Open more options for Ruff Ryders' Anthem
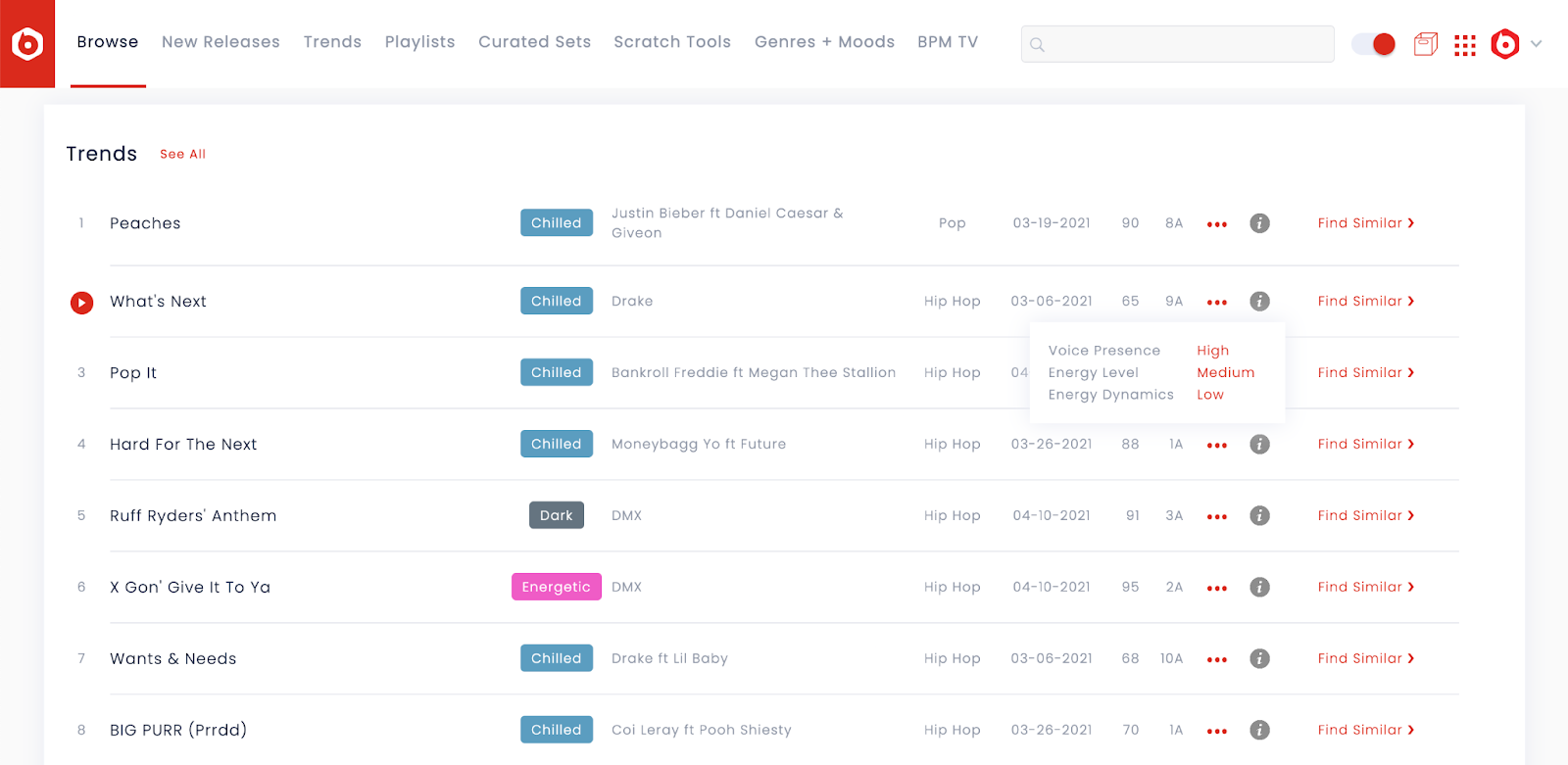This screenshot has width=1568, height=765. pyautogui.click(x=1217, y=517)
